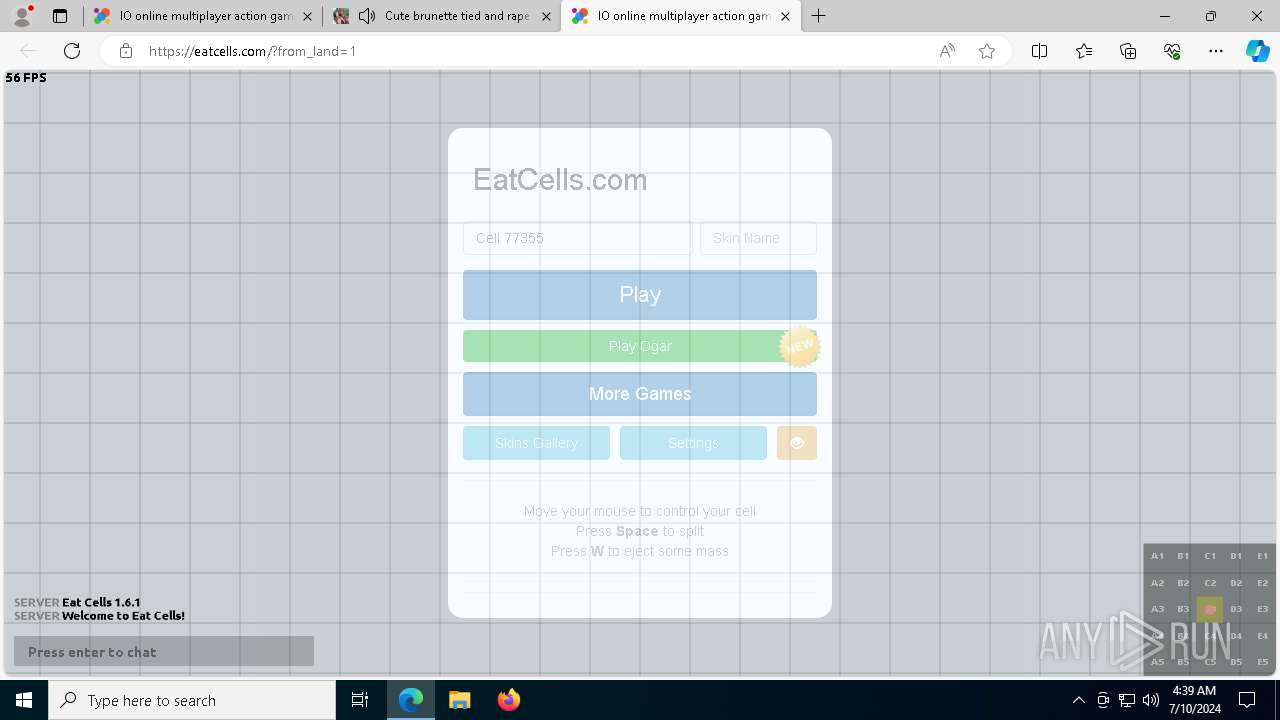This screenshot has width=1280, height=720.
Task: Focus the Press enter to chat box
Action: [x=164, y=652]
